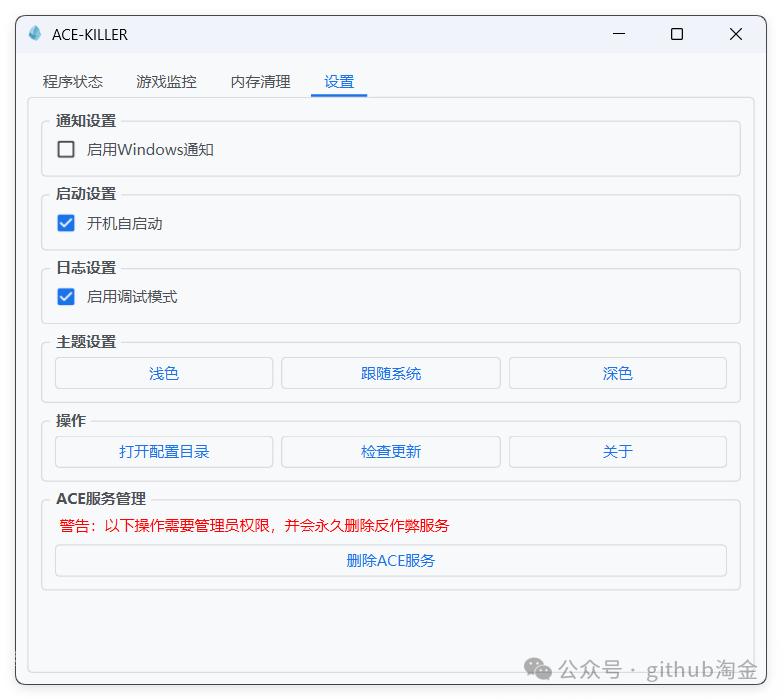Open the 关于 dialog button
Image resolution: width=782 pixels, height=700 pixels.
[x=617, y=452]
